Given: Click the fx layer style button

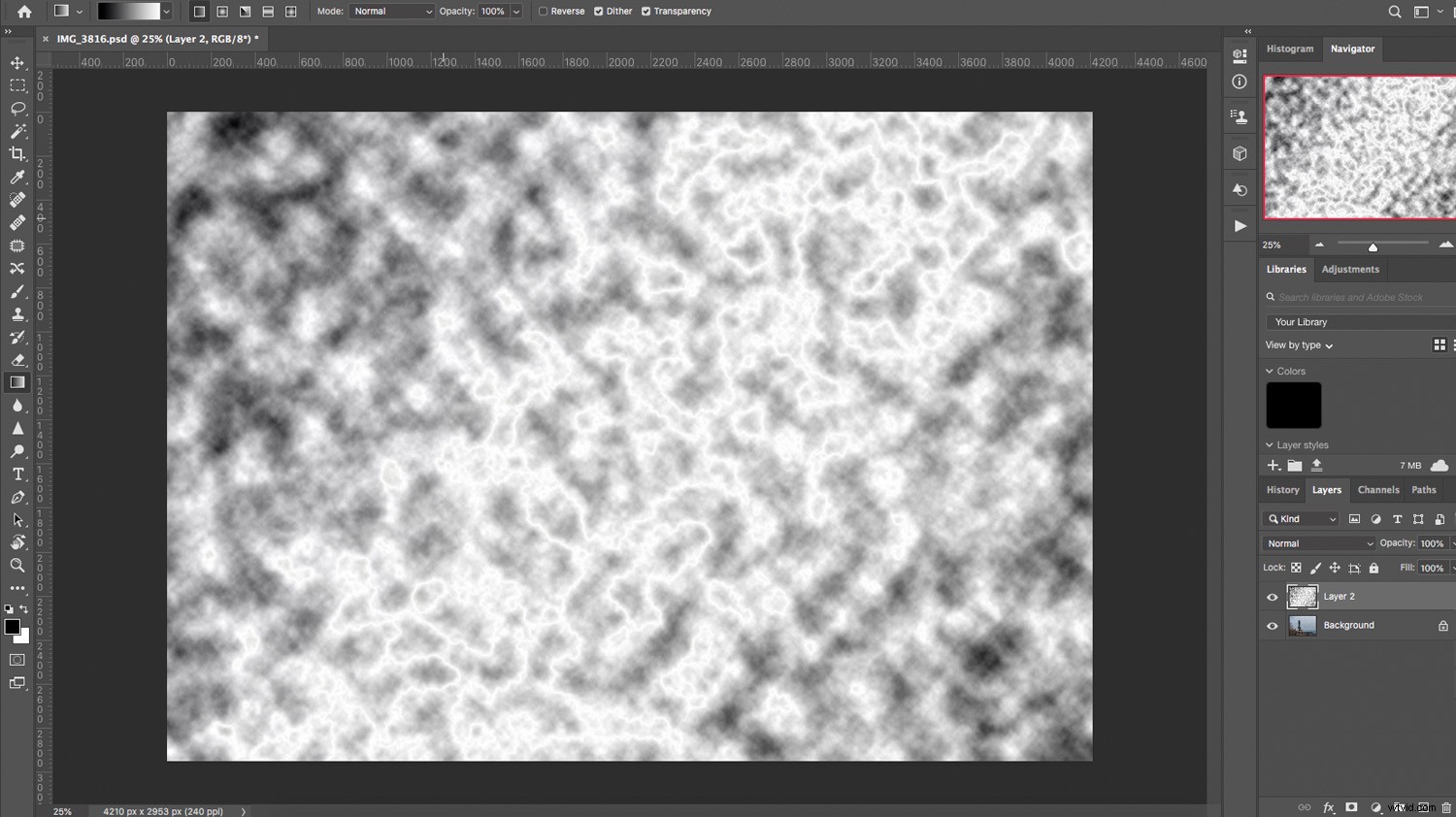Looking at the screenshot, I should 1328,807.
